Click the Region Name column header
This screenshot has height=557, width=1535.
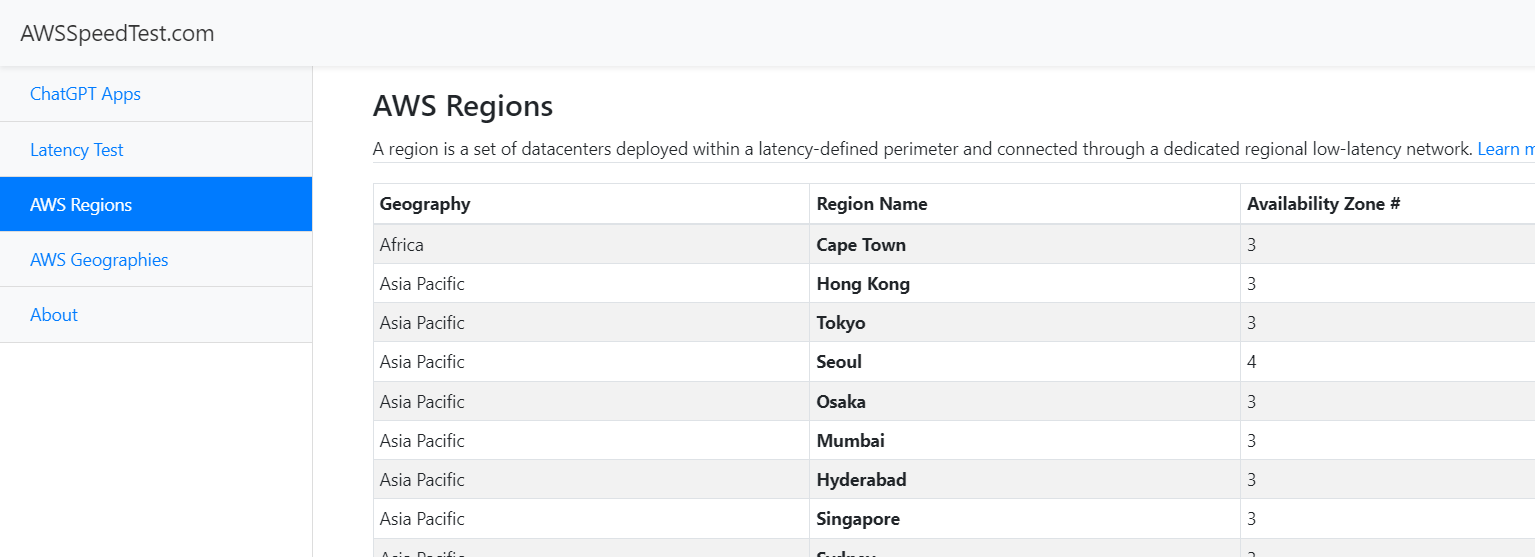click(872, 204)
